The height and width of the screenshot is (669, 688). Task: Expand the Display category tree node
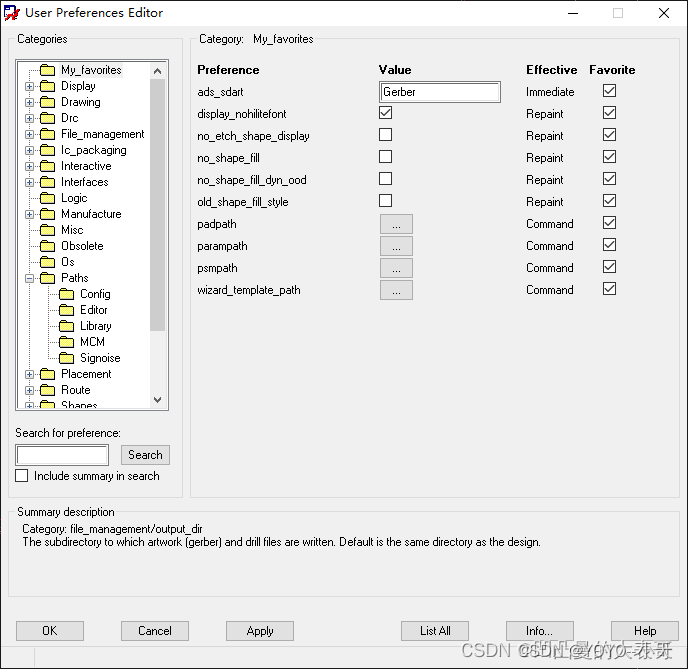coord(29,86)
